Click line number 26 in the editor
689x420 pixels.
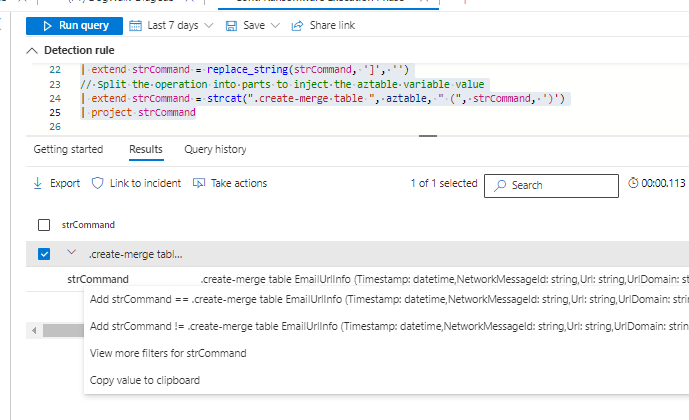[55, 127]
